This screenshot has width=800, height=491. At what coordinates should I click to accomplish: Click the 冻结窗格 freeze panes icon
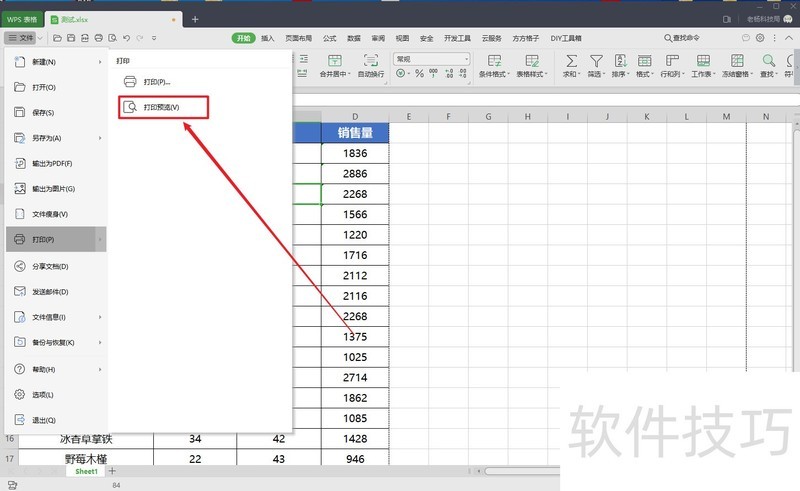(736, 61)
